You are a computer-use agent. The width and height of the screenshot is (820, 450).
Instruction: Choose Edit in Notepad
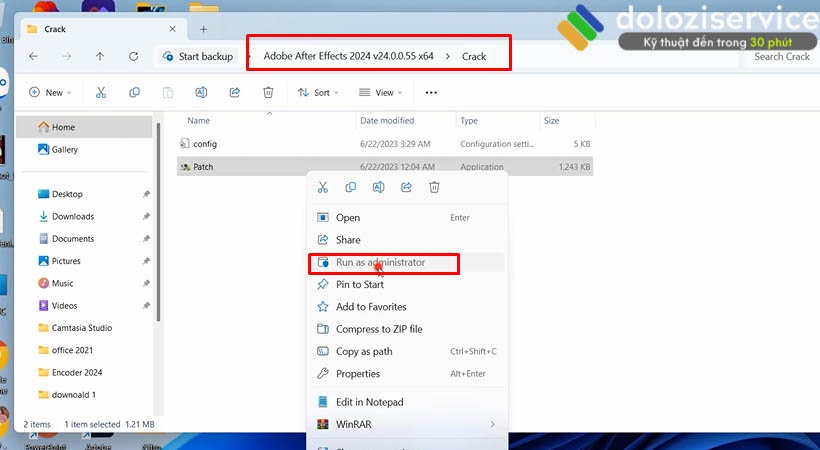tap(407, 402)
